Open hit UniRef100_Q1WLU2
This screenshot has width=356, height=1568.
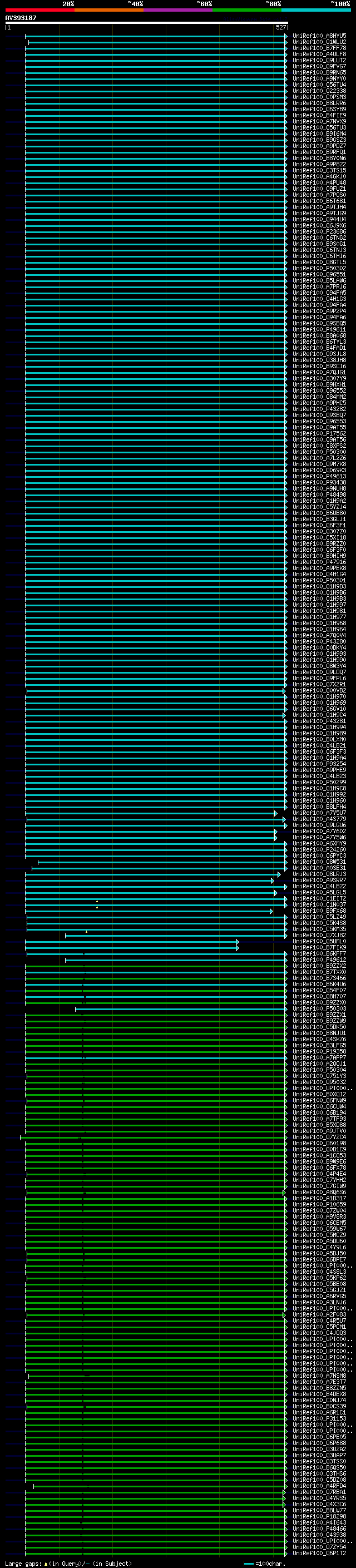(319, 42)
